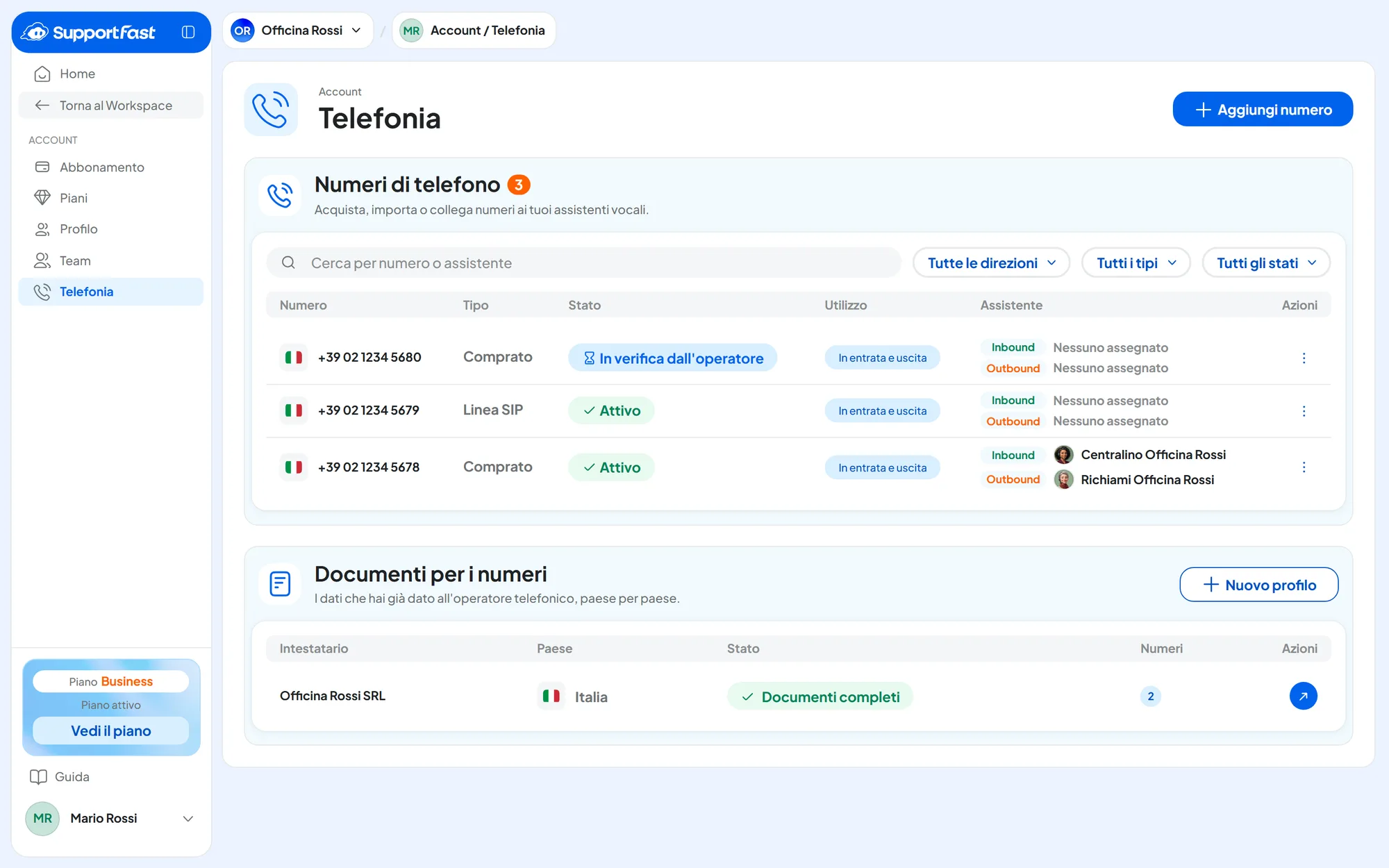Click Aggiungi numero button
The width and height of the screenshot is (1389, 868).
pos(1263,110)
